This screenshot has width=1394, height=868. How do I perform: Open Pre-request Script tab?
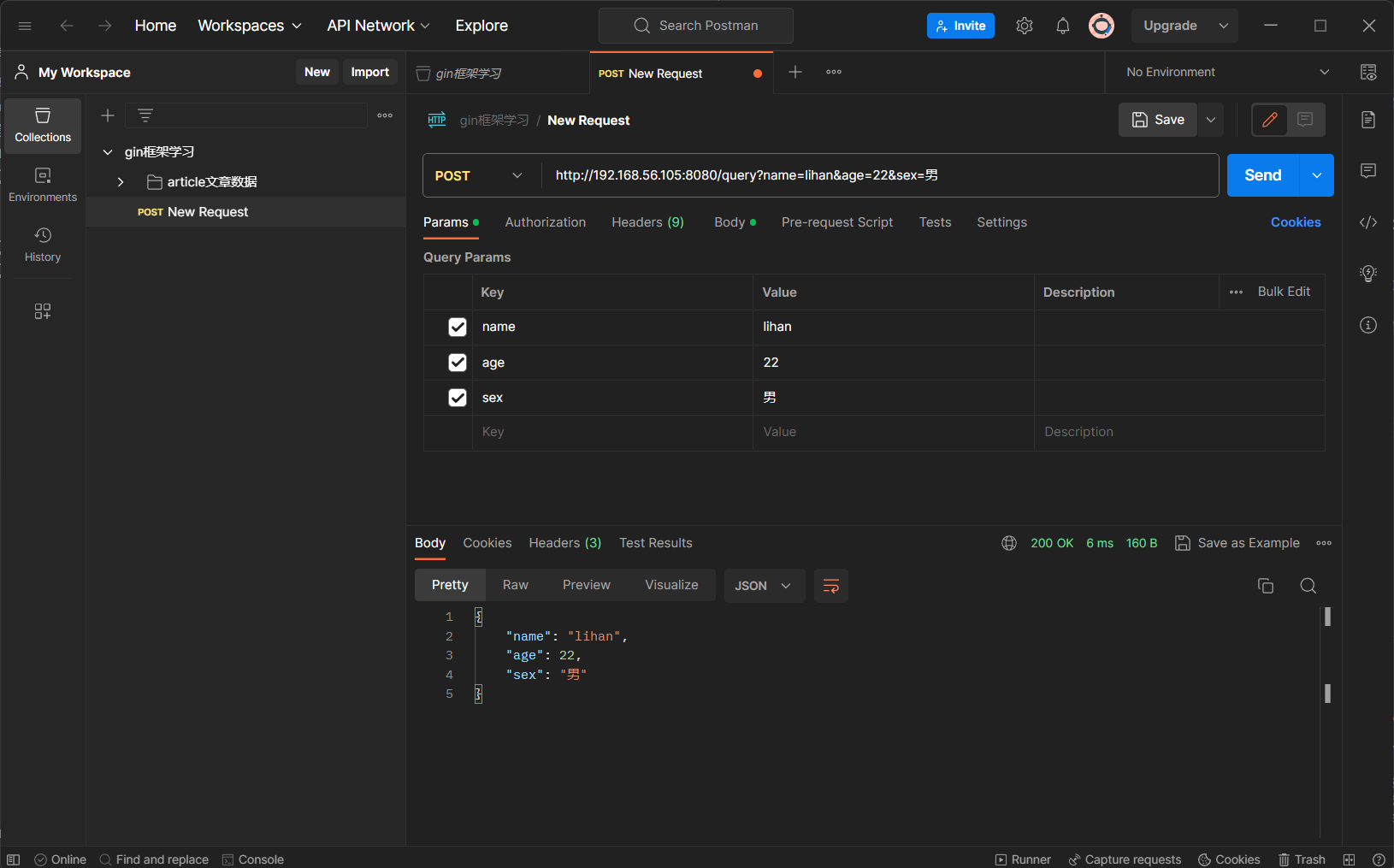pyautogui.click(x=837, y=222)
